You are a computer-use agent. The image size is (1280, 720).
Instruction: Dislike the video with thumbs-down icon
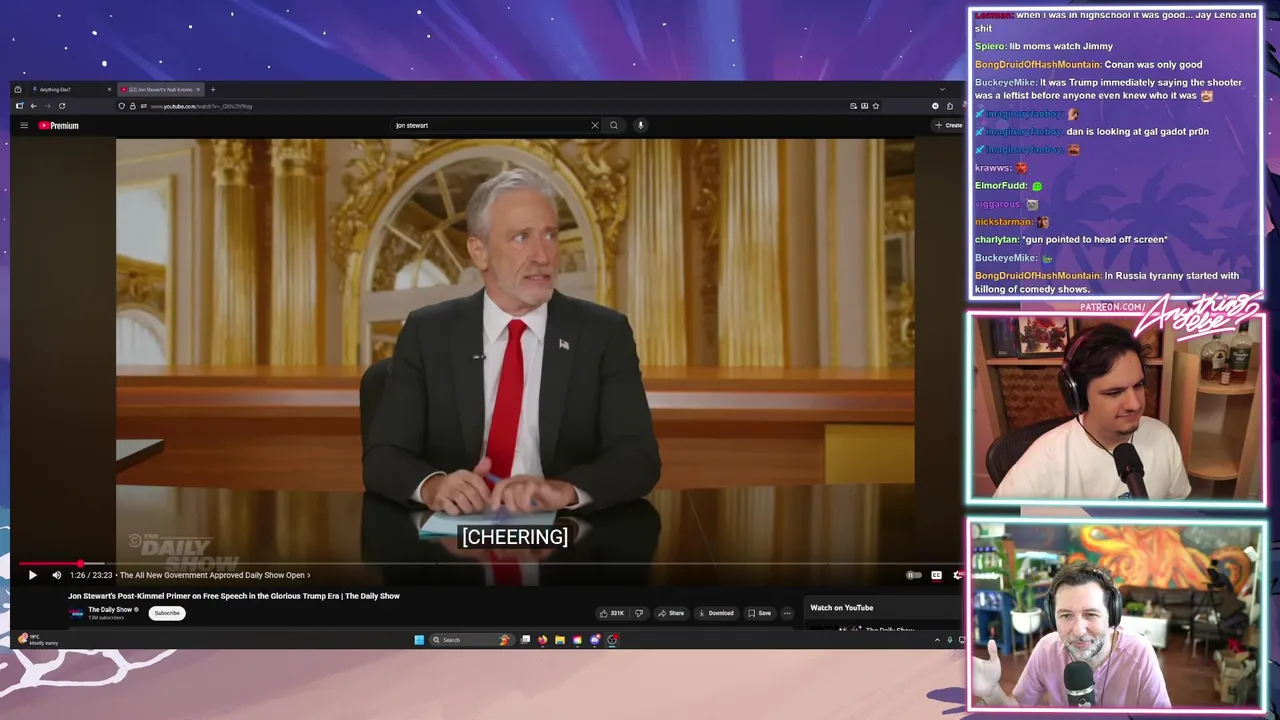point(639,613)
